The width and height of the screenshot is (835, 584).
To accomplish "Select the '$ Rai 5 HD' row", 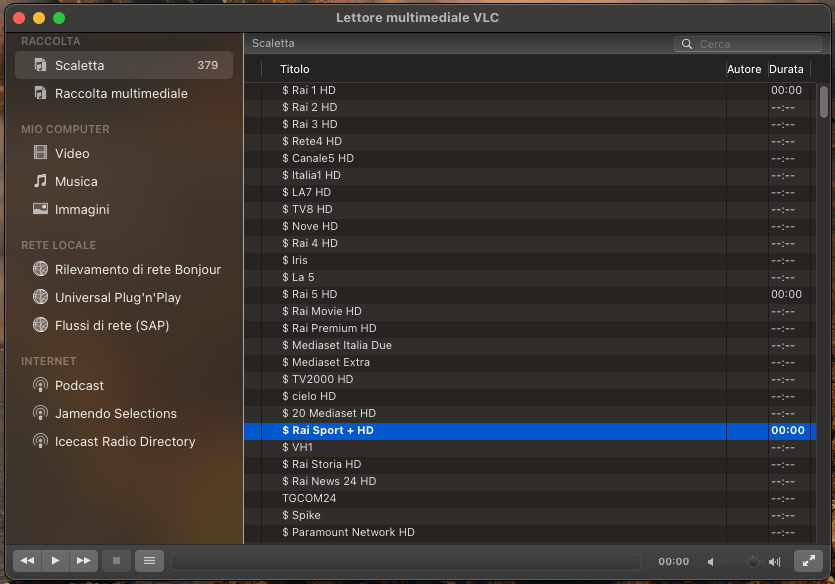I will [530, 294].
